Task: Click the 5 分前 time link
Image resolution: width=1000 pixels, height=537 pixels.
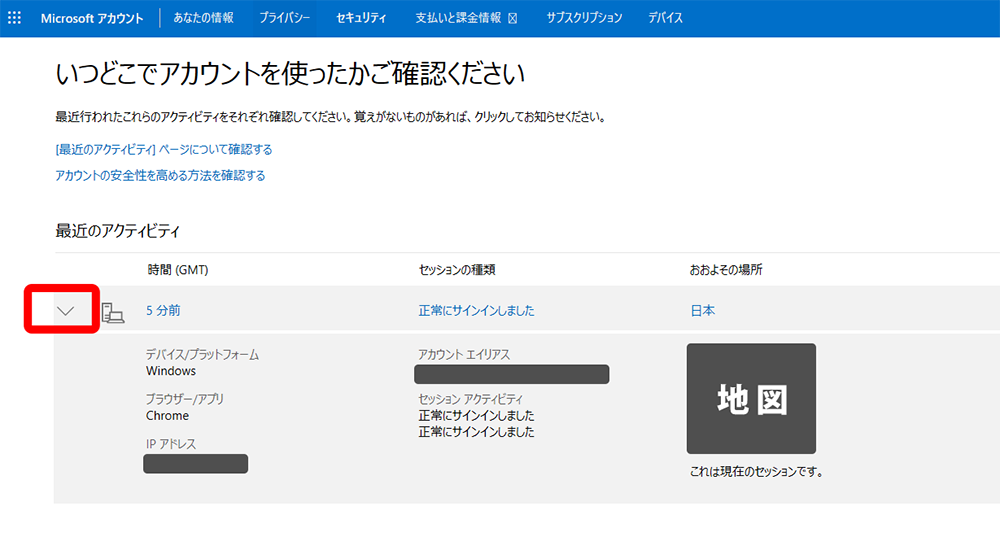Action: (x=163, y=311)
